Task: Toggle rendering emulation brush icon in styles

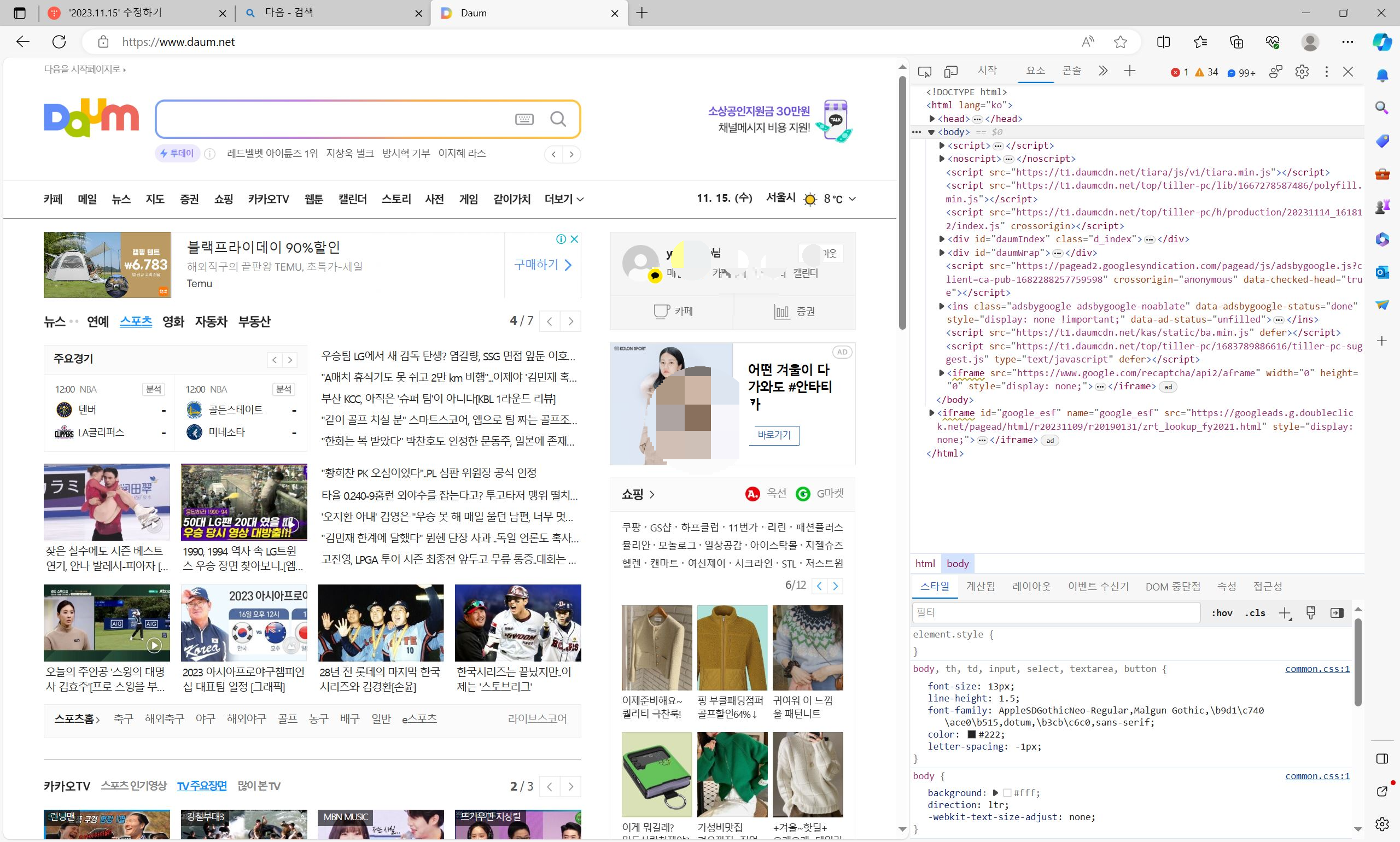Action: point(1310,613)
